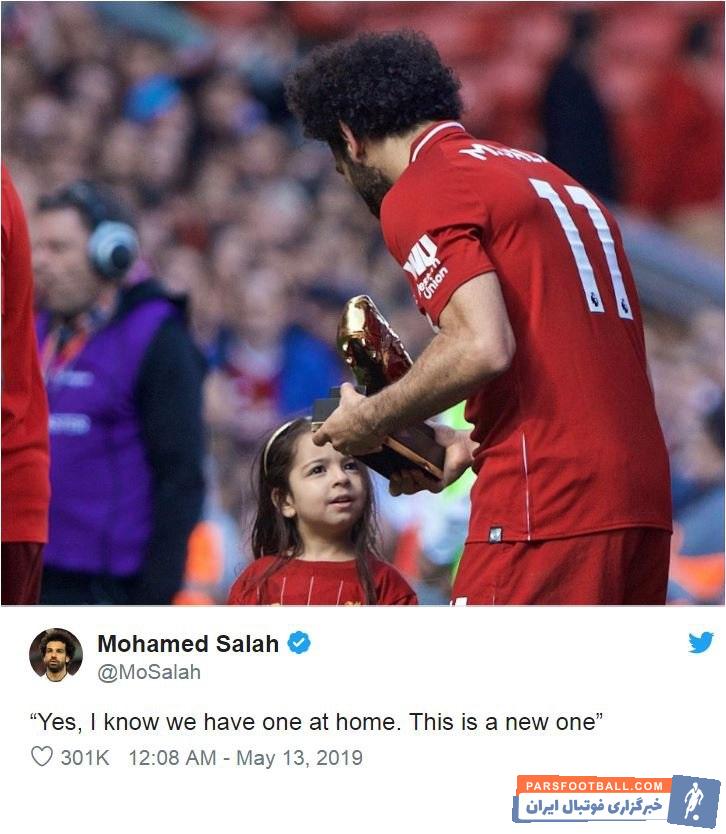
Task: Click the number 11 on jersey
Action: pos(584,247)
